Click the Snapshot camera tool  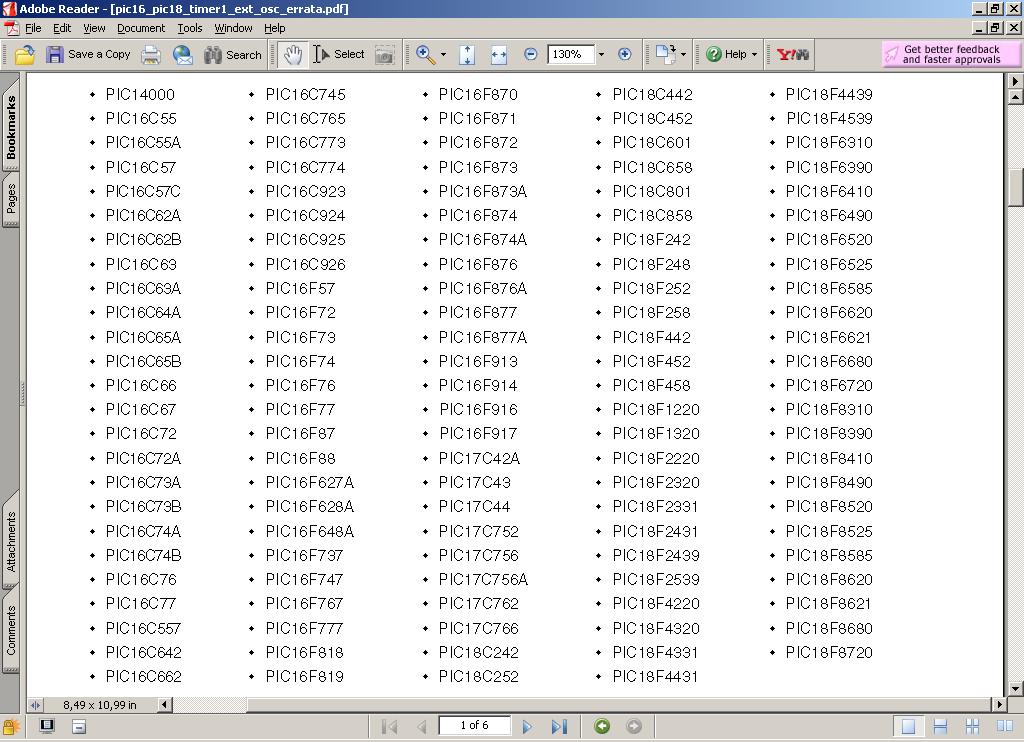coord(385,56)
